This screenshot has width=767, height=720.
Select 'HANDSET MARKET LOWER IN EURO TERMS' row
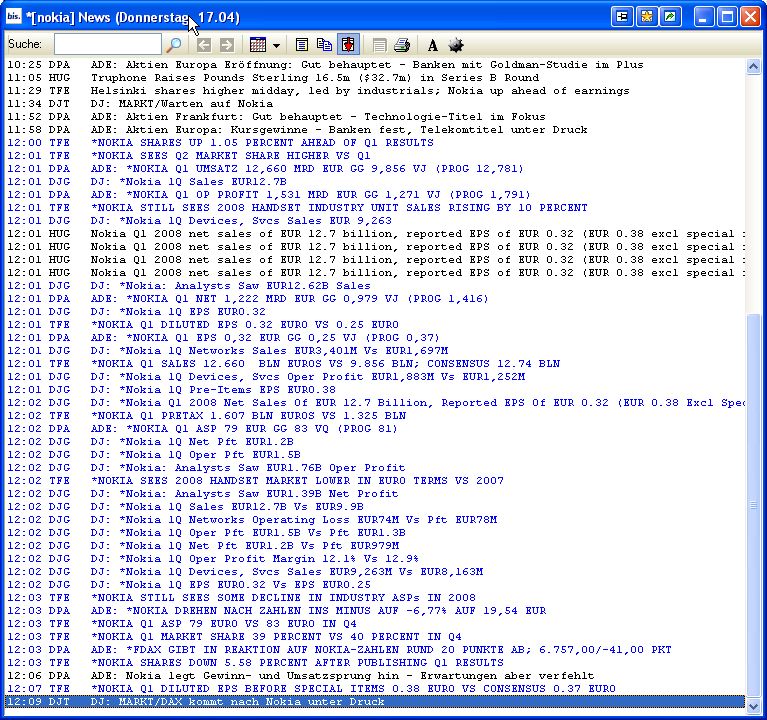(376, 481)
